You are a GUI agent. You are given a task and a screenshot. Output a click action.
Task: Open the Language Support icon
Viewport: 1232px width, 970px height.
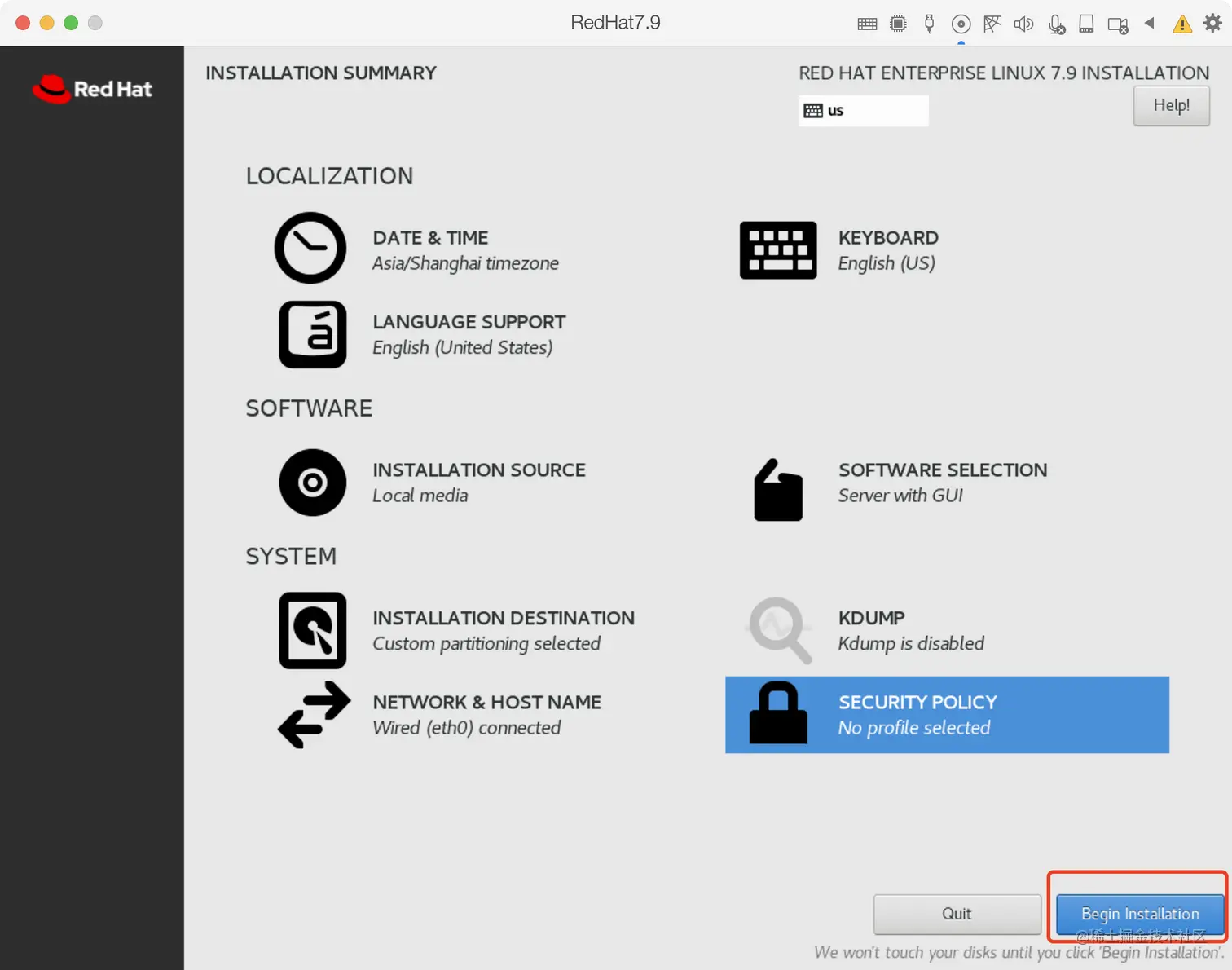coord(313,334)
